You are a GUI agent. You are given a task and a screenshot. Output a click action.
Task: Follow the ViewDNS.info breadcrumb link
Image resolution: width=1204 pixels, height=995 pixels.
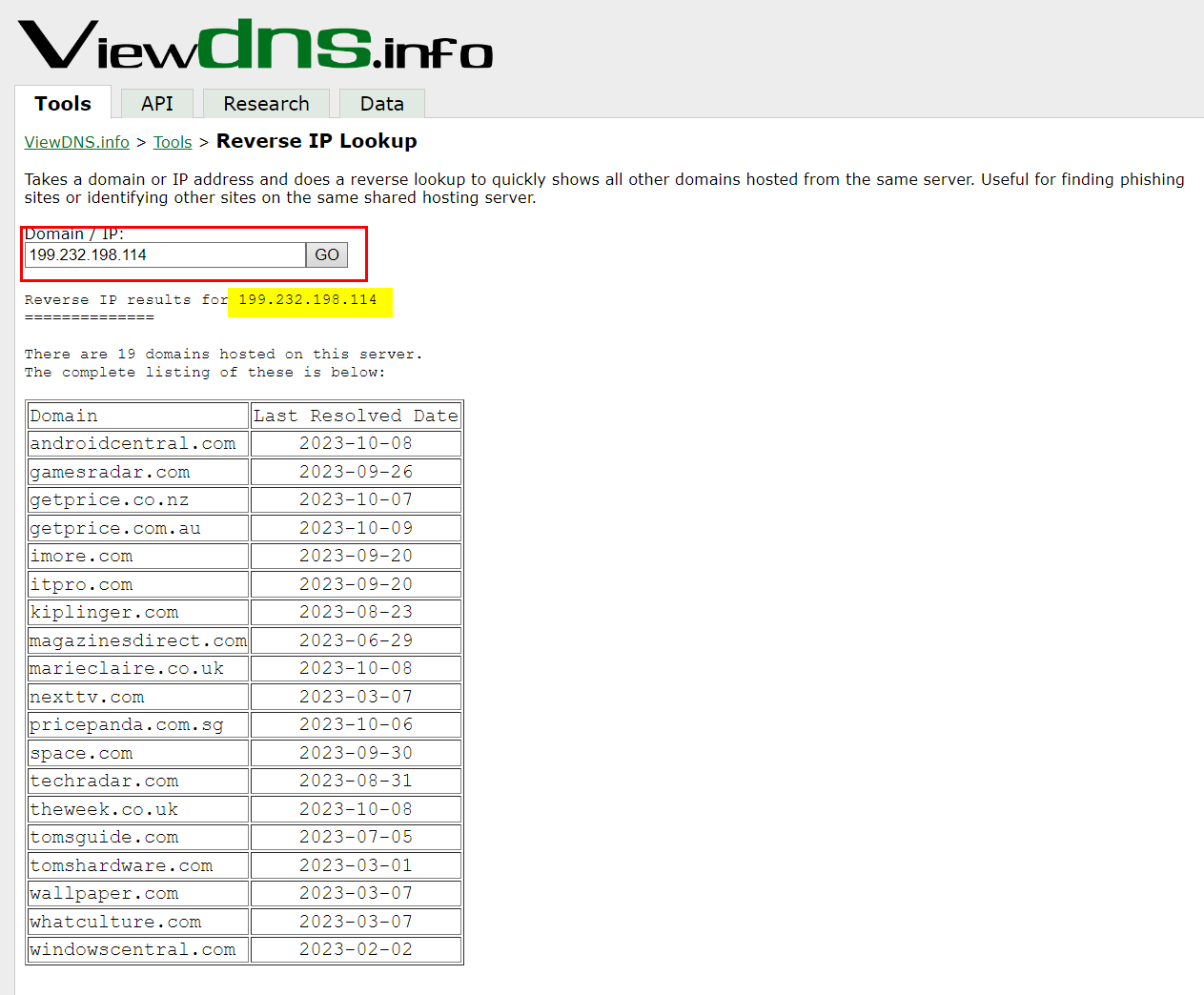[x=77, y=142]
